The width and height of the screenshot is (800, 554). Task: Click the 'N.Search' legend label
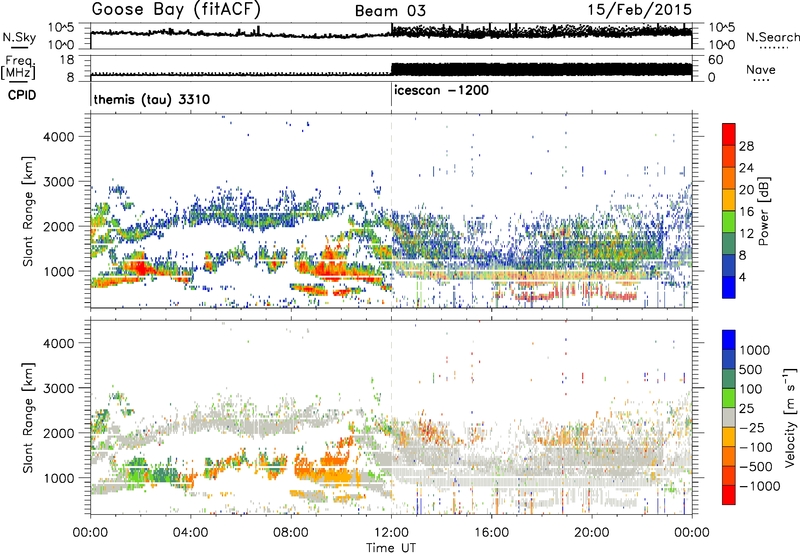[772, 37]
